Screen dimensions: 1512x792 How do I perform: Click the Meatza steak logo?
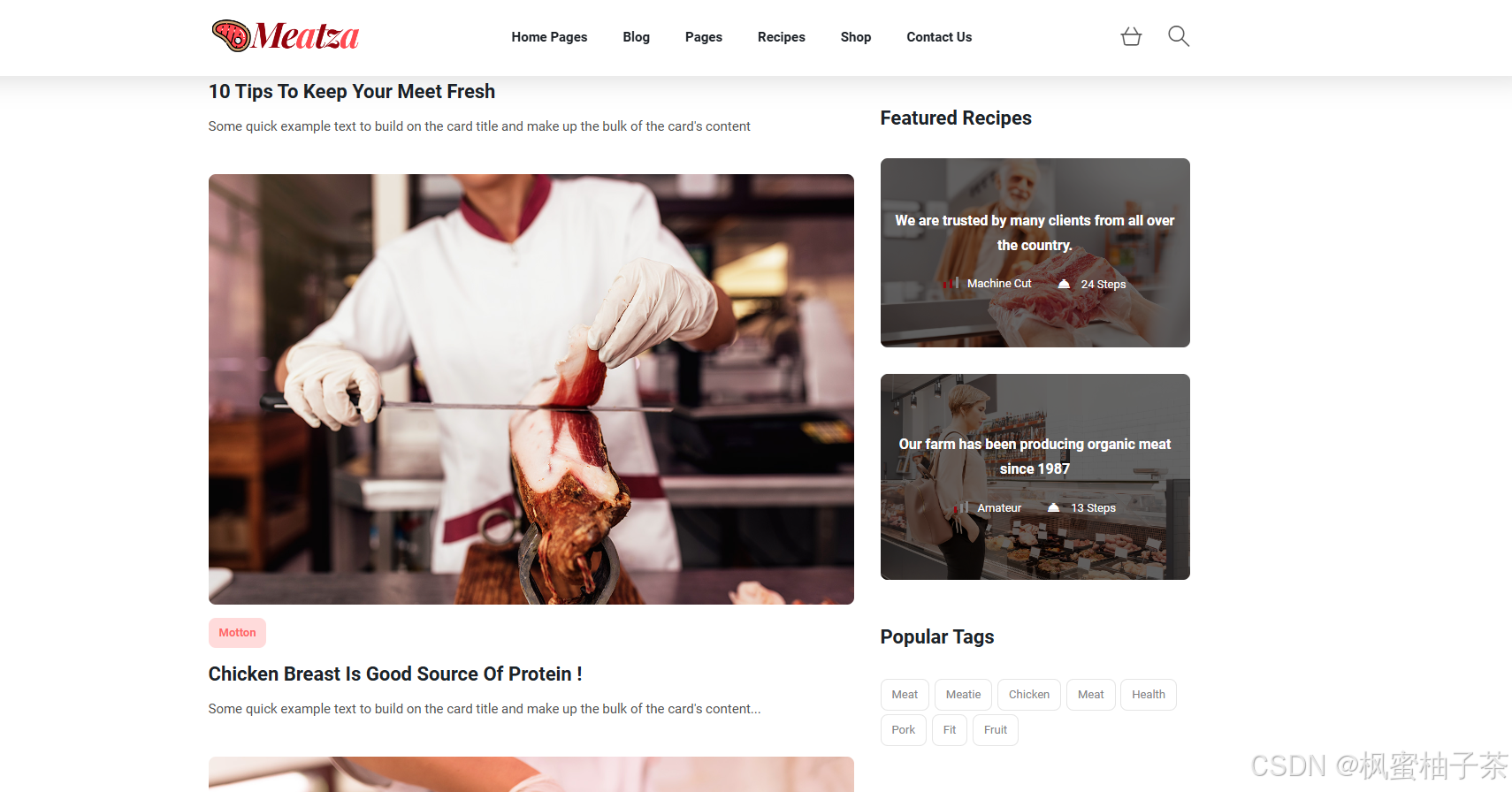pos(286,36)
